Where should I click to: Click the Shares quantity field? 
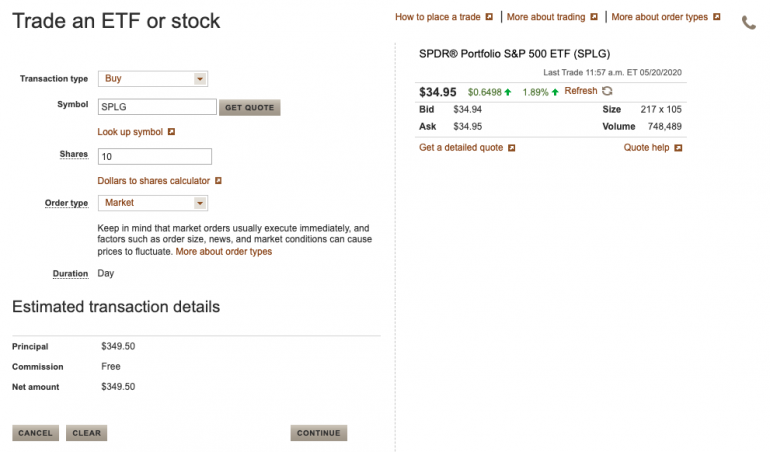coord(154,156)
